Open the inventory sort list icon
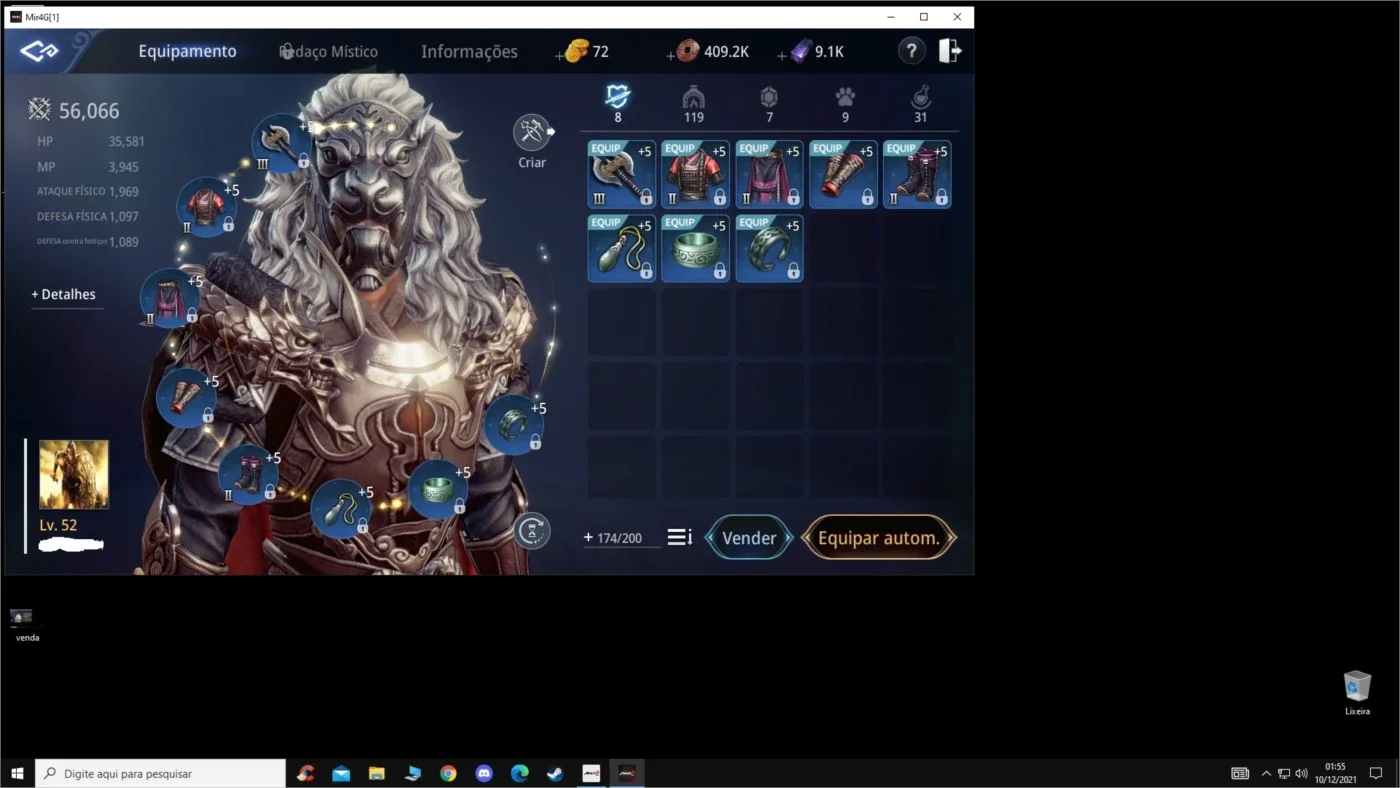The width and height of the screenshot is (1400, 788). click(x=680, y=537)
